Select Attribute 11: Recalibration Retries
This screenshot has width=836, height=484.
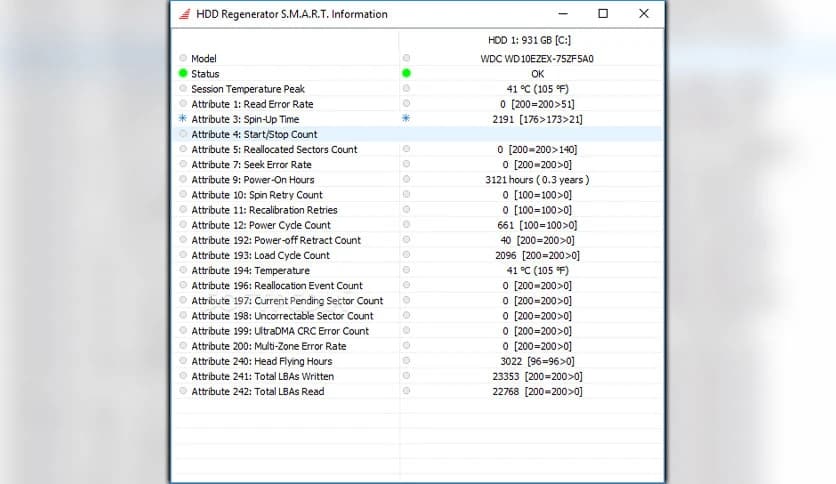coord(264,210)
